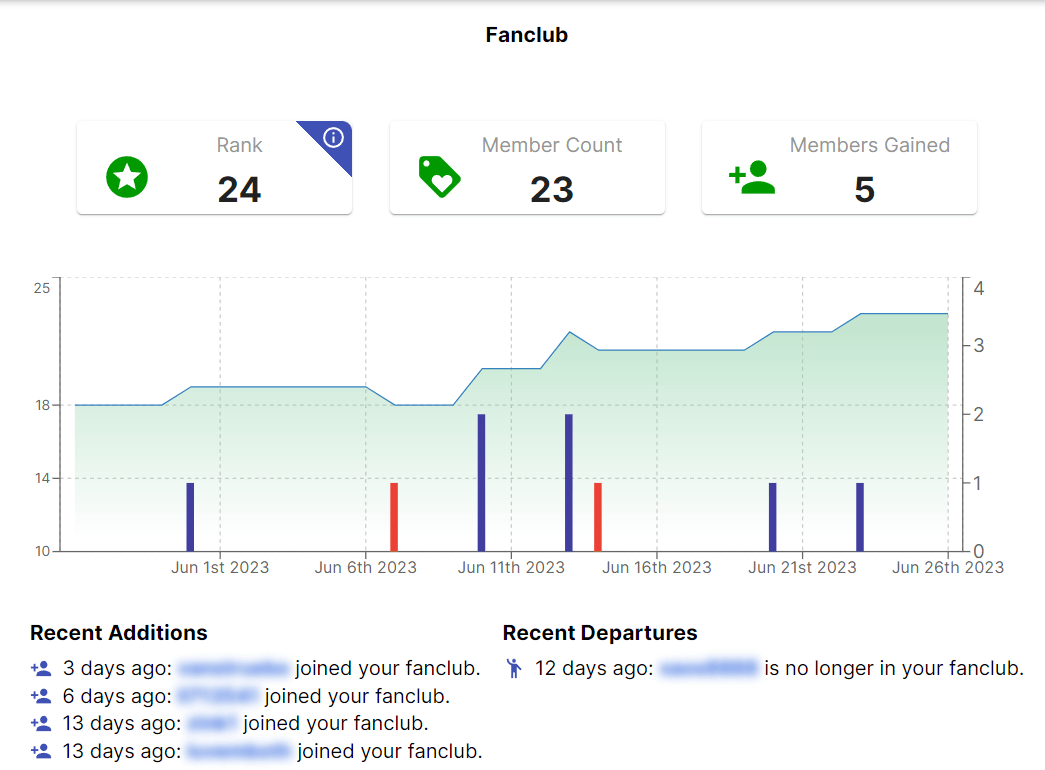This screenshot has height=770, width=1045.
Task: Open the departed member's username from 12 days ago
Action: [709, 668]
